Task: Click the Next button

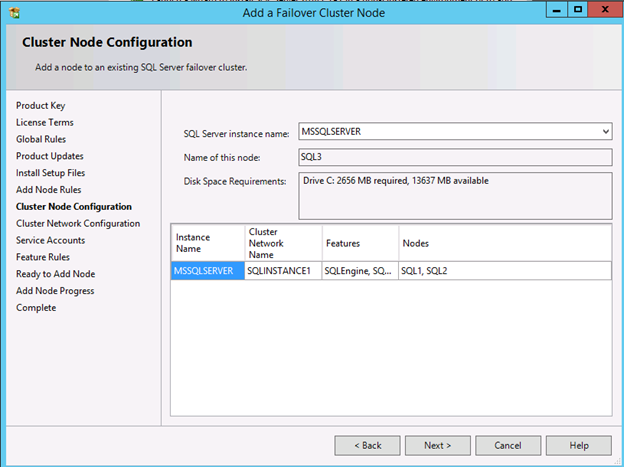Action: (x=437, y=445)
